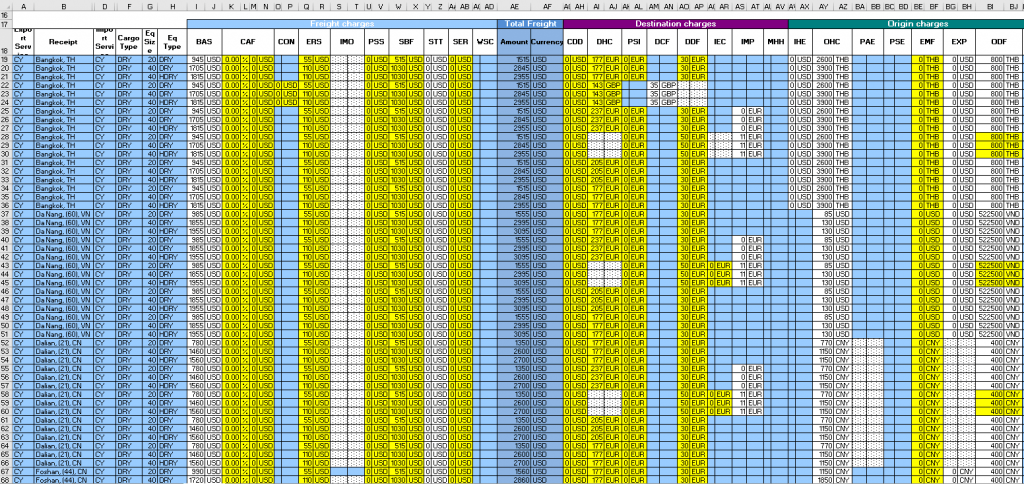Click HDRY eq type in row 21
Image resolution: width=1024 pixels, height=484 pixels.
[172, 76]
